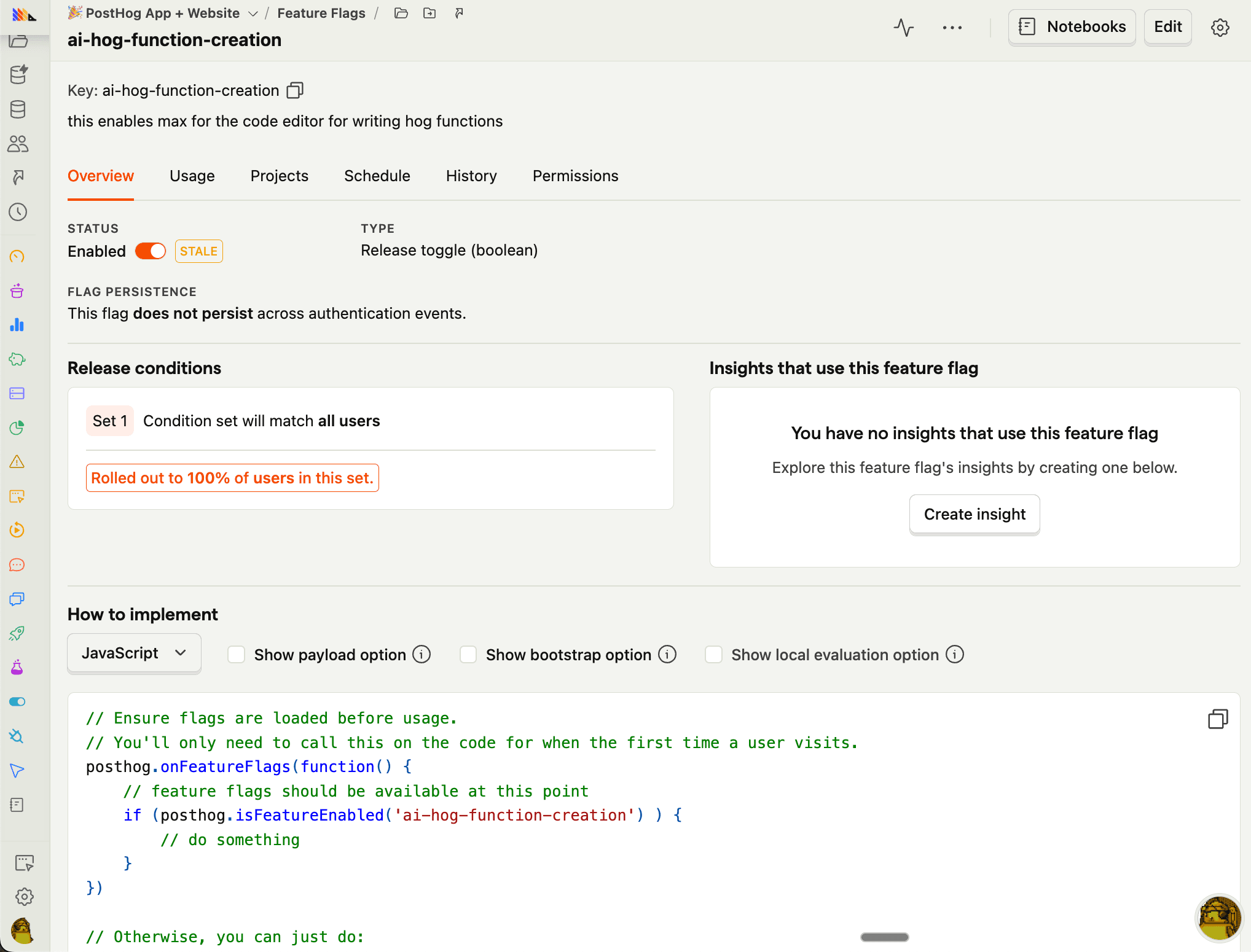
Task: Open the clock activity icon in sidebar
Action: tap(18, 212)
